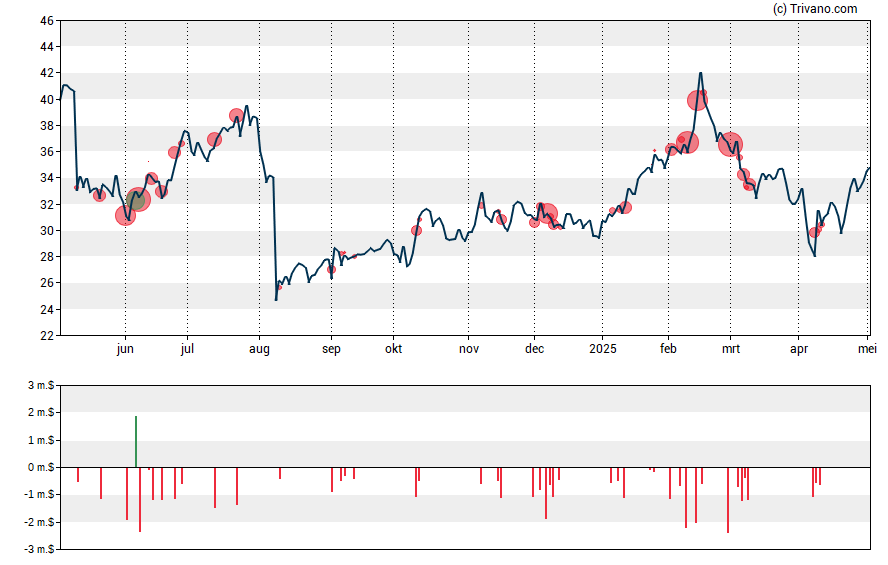
Task: Click the '34' price axis value
Action: 47,178
